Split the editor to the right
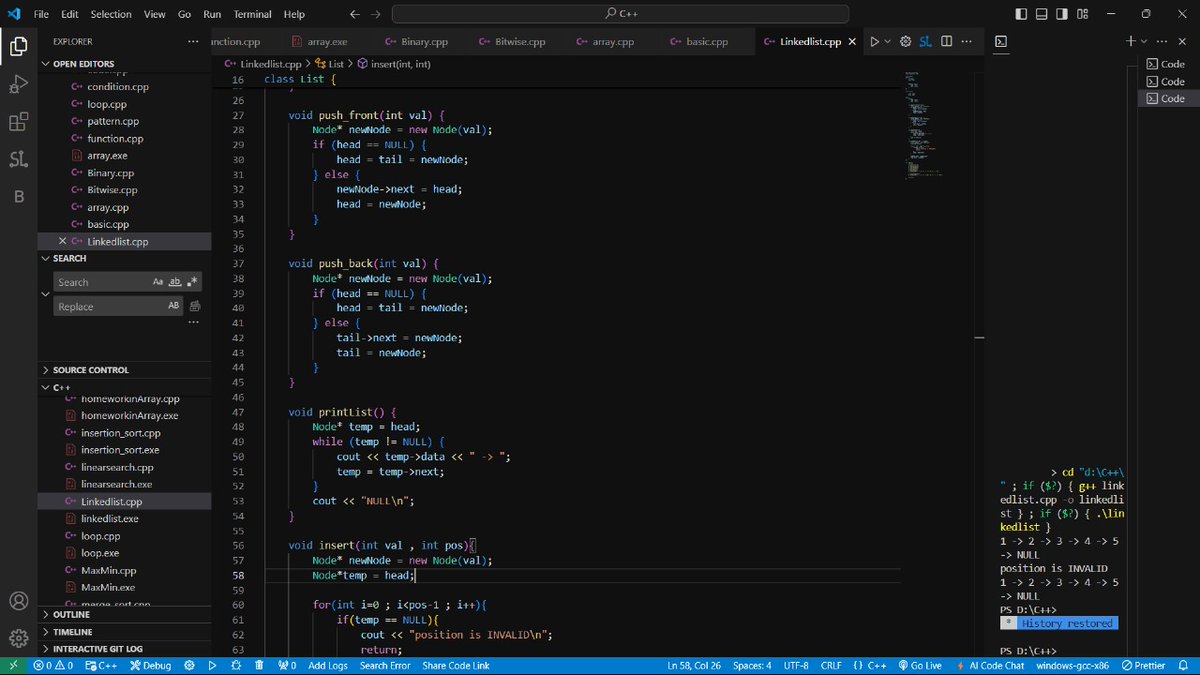Image resolution: width=1200 pixels, height=675 pixels. (x=946, y=42)
